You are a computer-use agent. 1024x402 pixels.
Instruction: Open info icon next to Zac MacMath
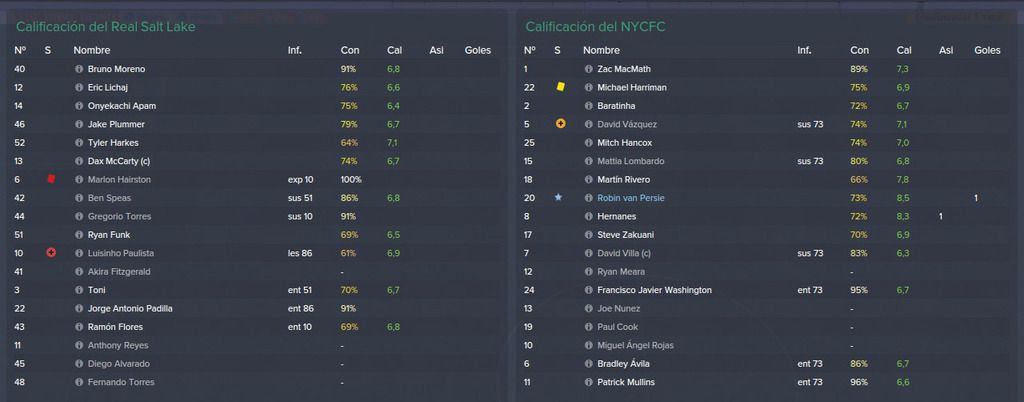588,69
